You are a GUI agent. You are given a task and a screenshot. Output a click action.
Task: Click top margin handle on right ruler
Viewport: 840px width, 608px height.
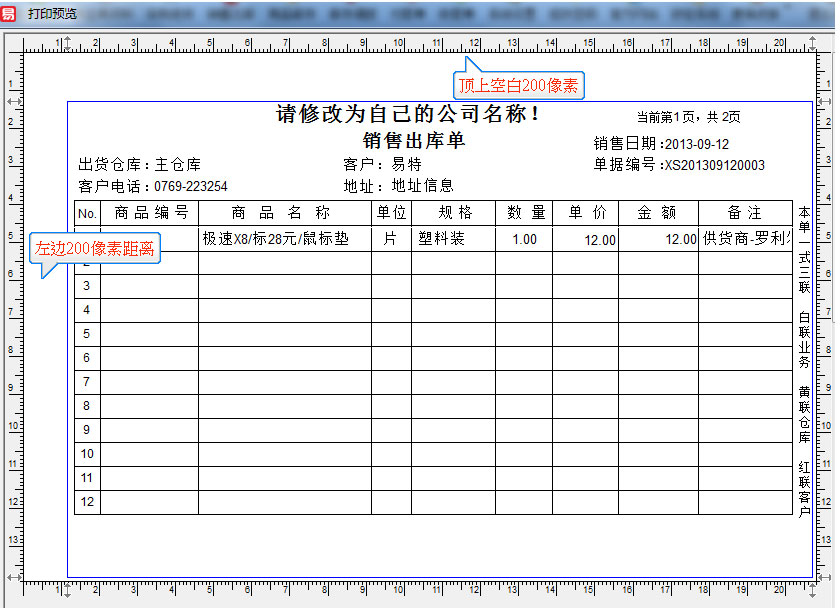coord(827,101)
